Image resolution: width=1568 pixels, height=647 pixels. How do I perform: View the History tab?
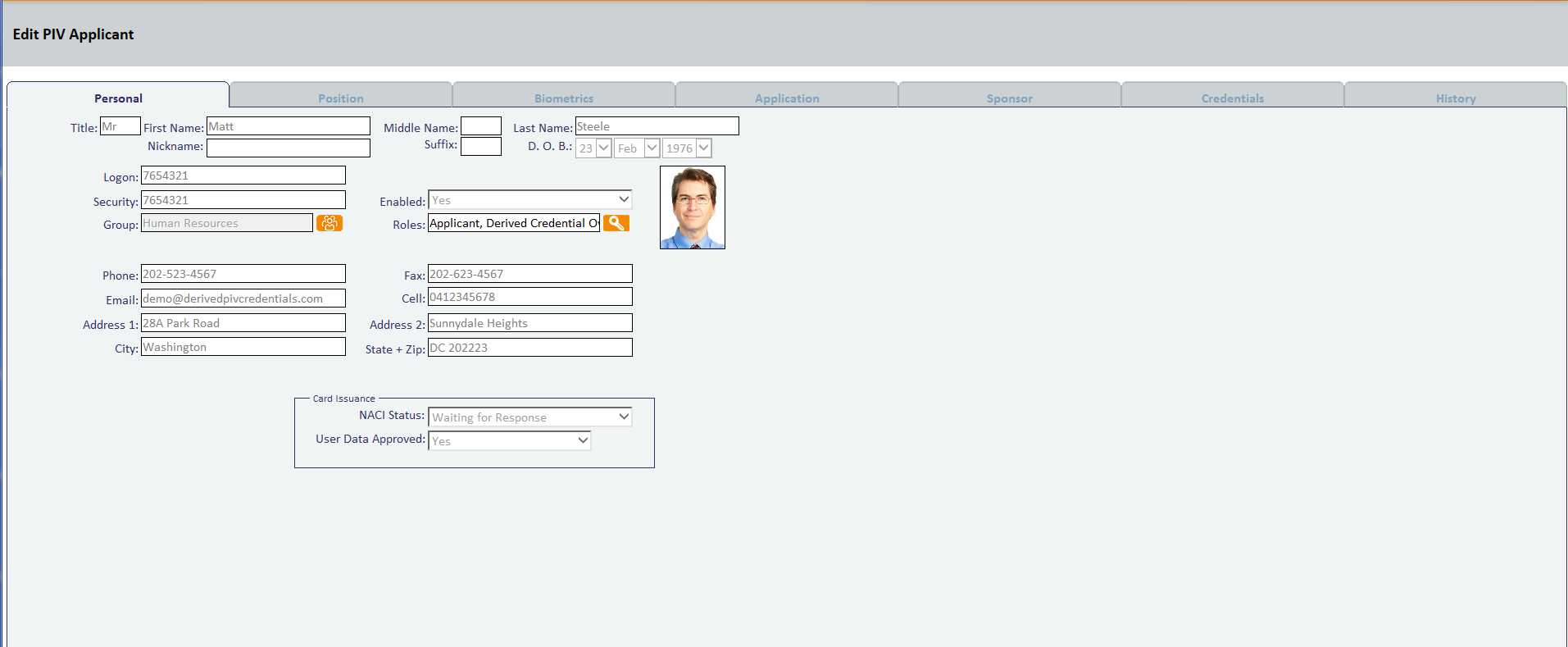[x=1456, y=98]
